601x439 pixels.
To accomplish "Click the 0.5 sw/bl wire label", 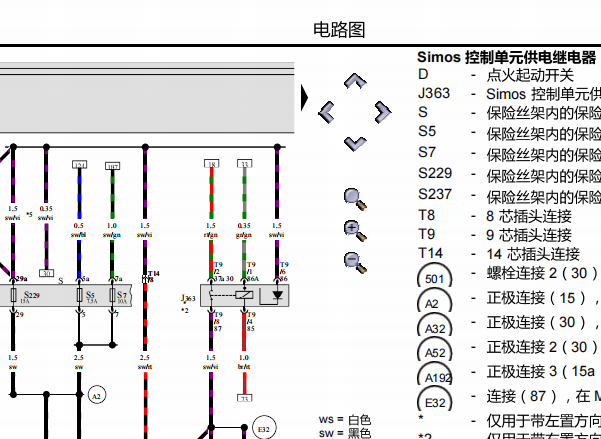I will 79,230.
